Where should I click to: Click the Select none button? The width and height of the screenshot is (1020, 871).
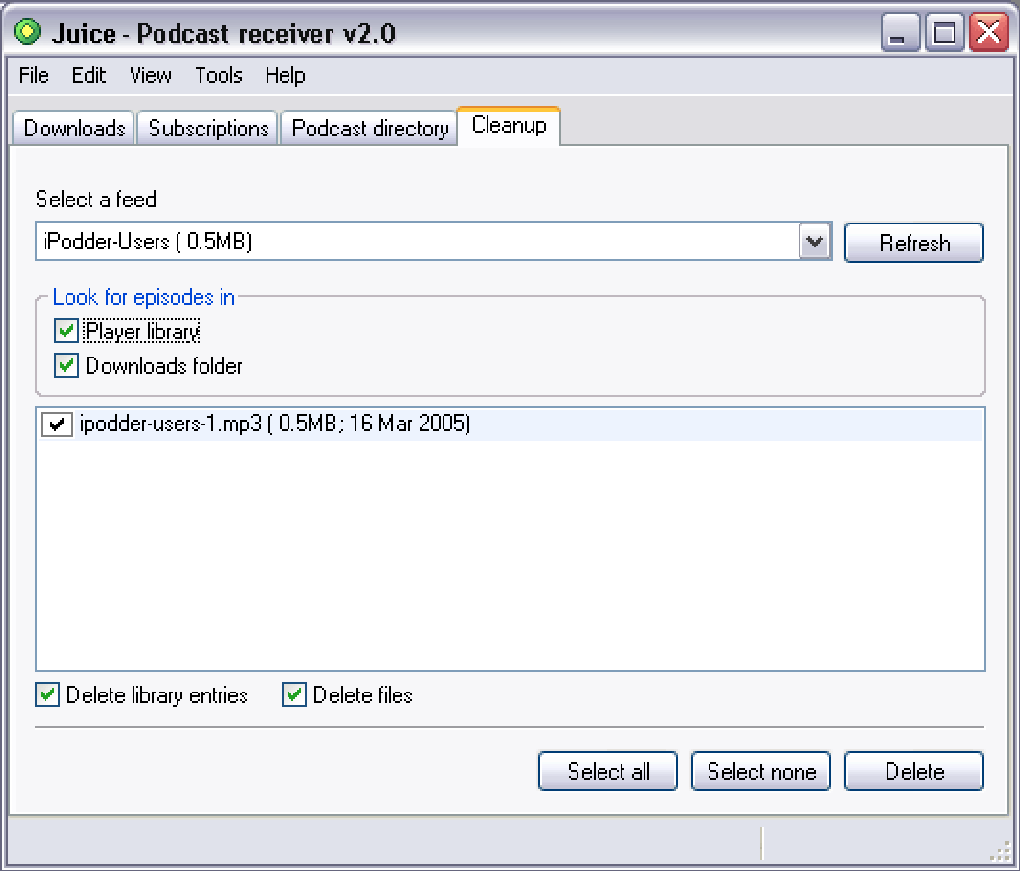(761, 771)
